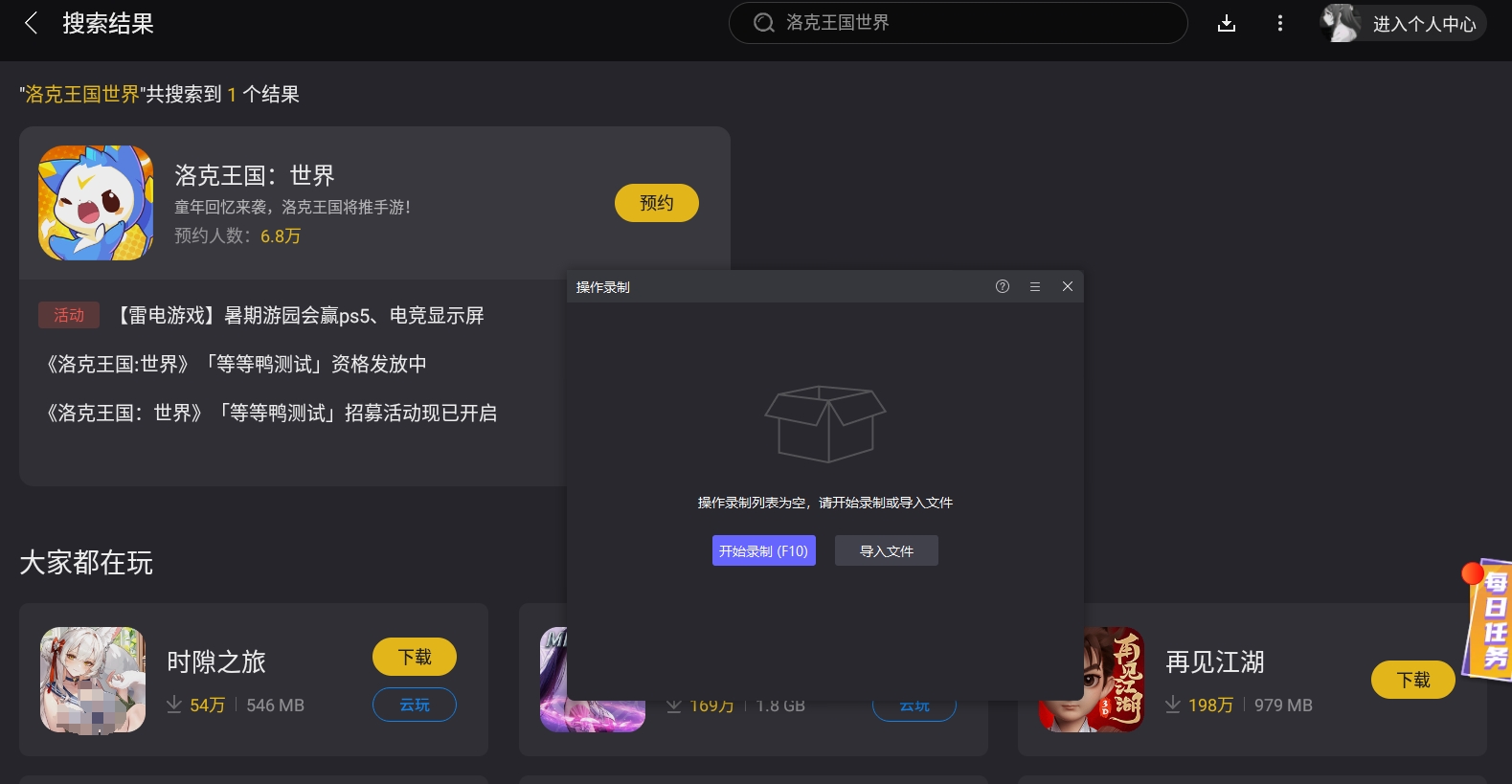1512x784 pixels.
Task: Start recording with 开始录制 (F10)
Action: point(764,550)
